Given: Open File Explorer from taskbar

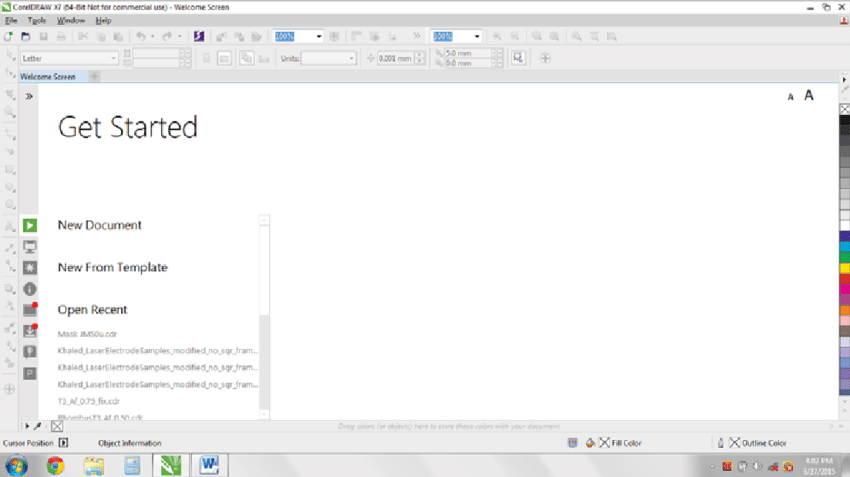Looking at the screenshot, I should (x=94, y=465).
